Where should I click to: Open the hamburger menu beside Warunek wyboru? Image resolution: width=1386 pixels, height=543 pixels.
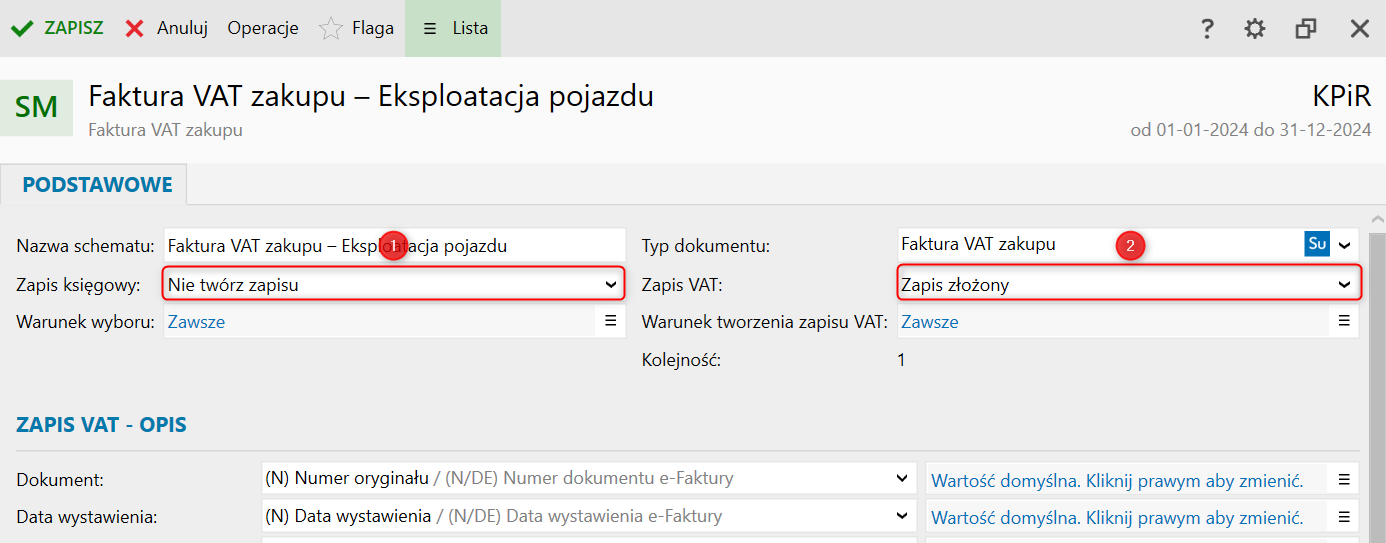(x=610, y=322)
